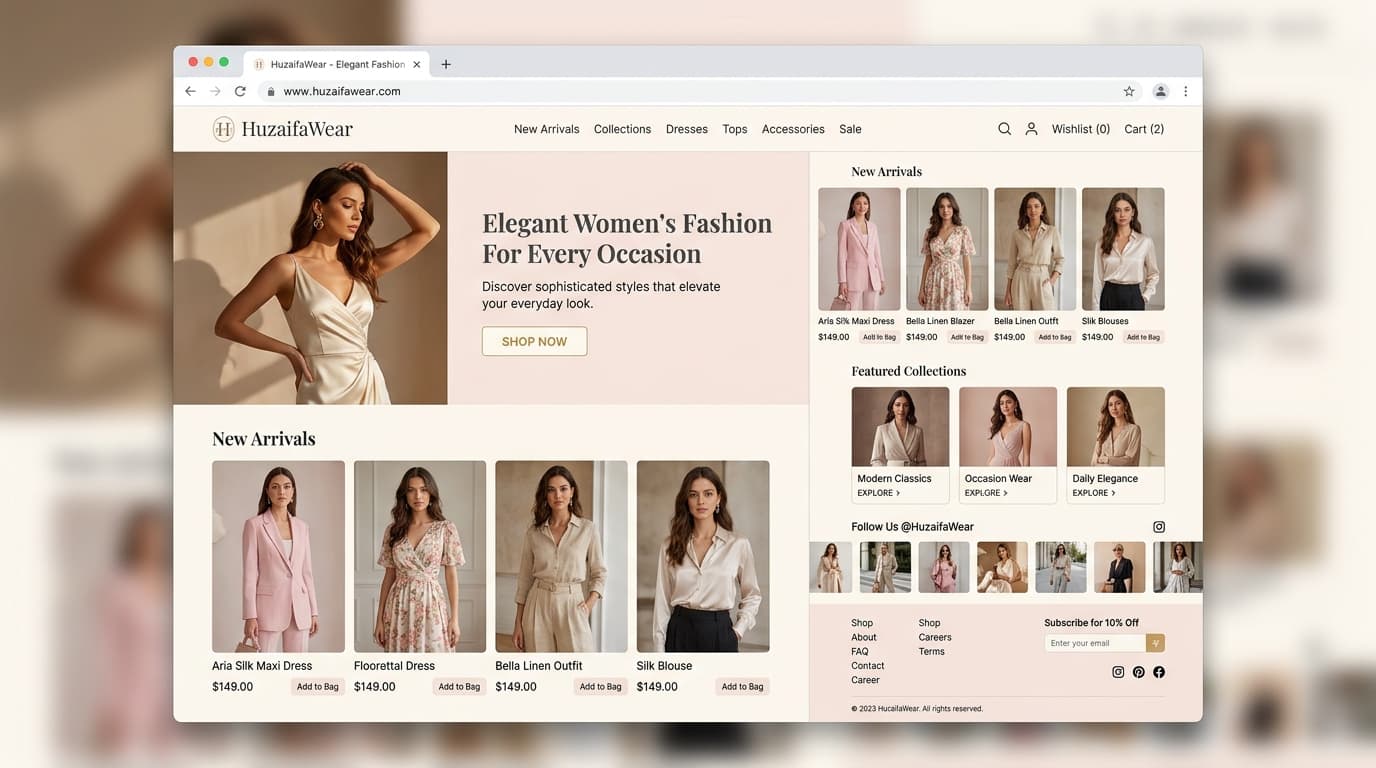Open the Careers footer link
The image size is (1376, 768).
(935, 637)
